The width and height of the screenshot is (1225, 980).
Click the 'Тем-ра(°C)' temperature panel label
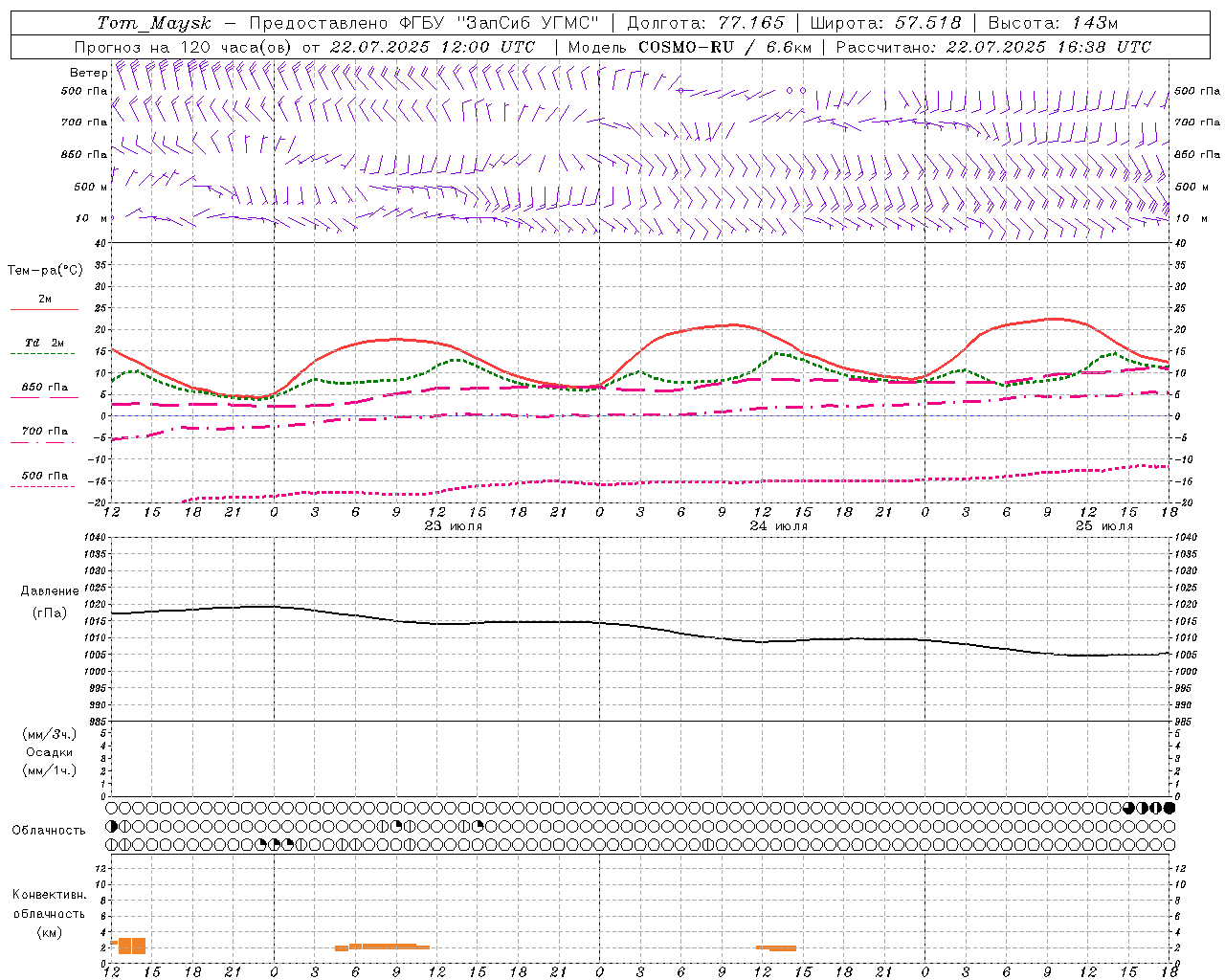coord(45,271)
